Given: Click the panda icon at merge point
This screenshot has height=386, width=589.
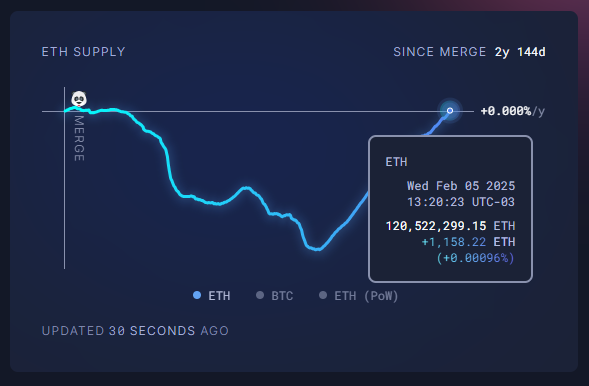Looking at the screenshot, I should coord(79,99).
